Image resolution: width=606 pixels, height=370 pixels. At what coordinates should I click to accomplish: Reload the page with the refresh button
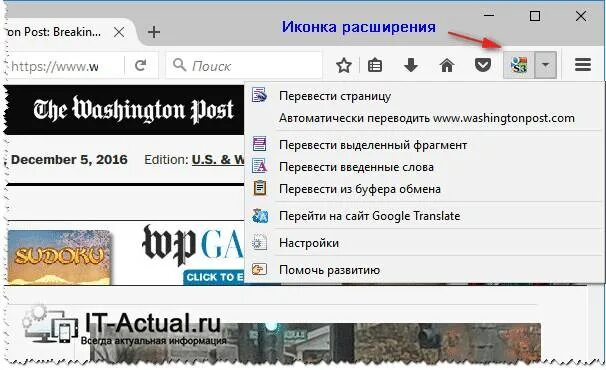tap(140, 65)
